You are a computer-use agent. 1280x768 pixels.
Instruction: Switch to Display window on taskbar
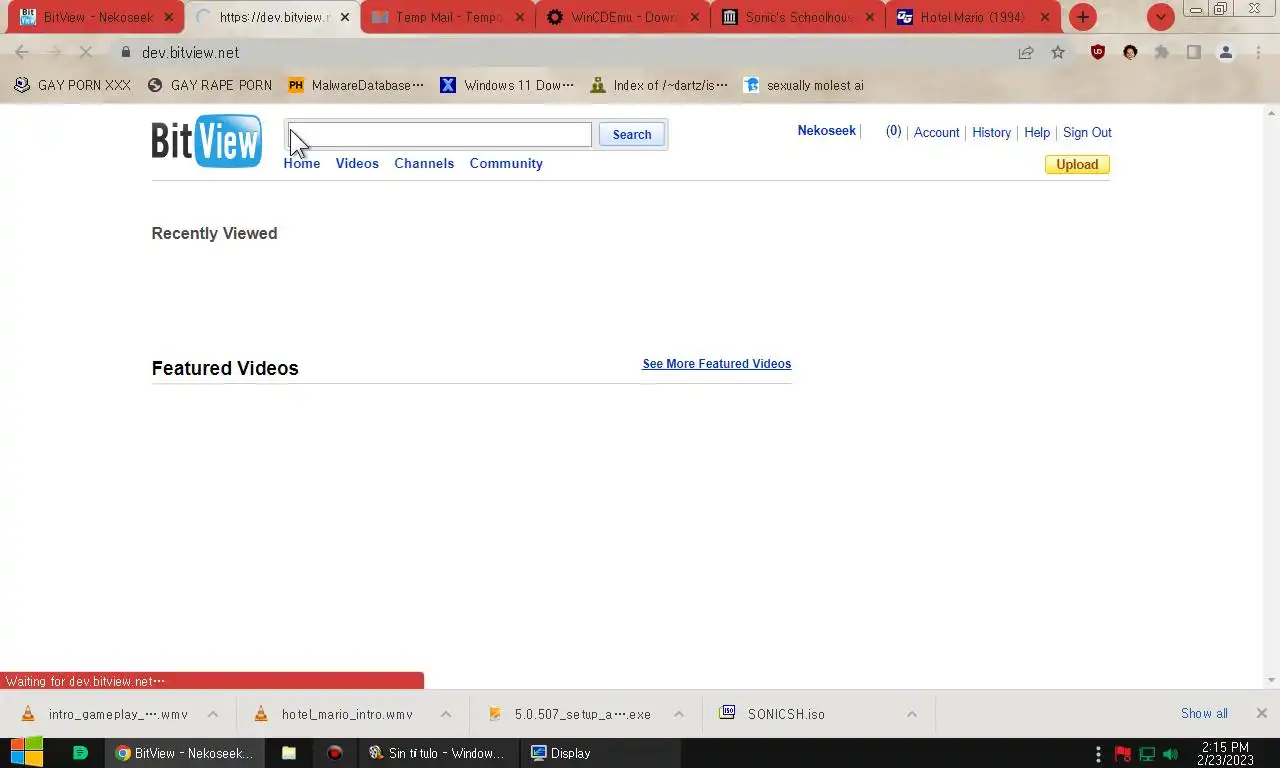click(x=600, y=753)
